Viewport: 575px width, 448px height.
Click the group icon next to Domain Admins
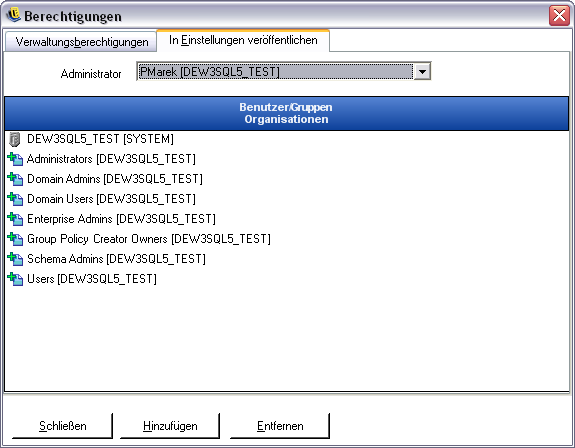pos(15,179)
